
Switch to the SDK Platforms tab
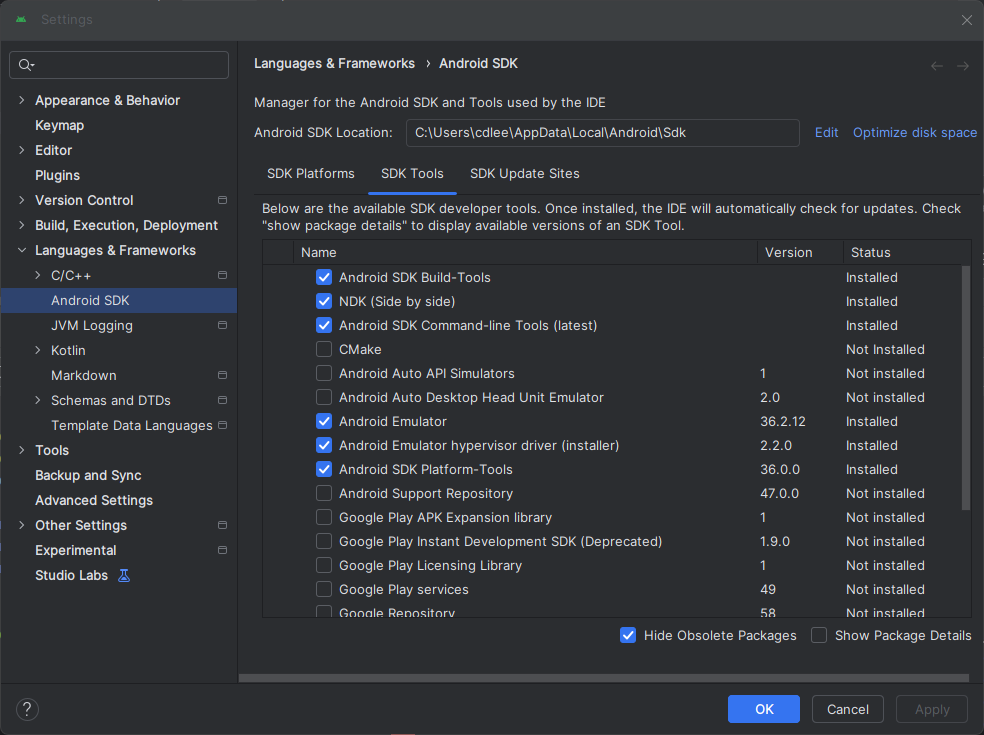point(310,174)
